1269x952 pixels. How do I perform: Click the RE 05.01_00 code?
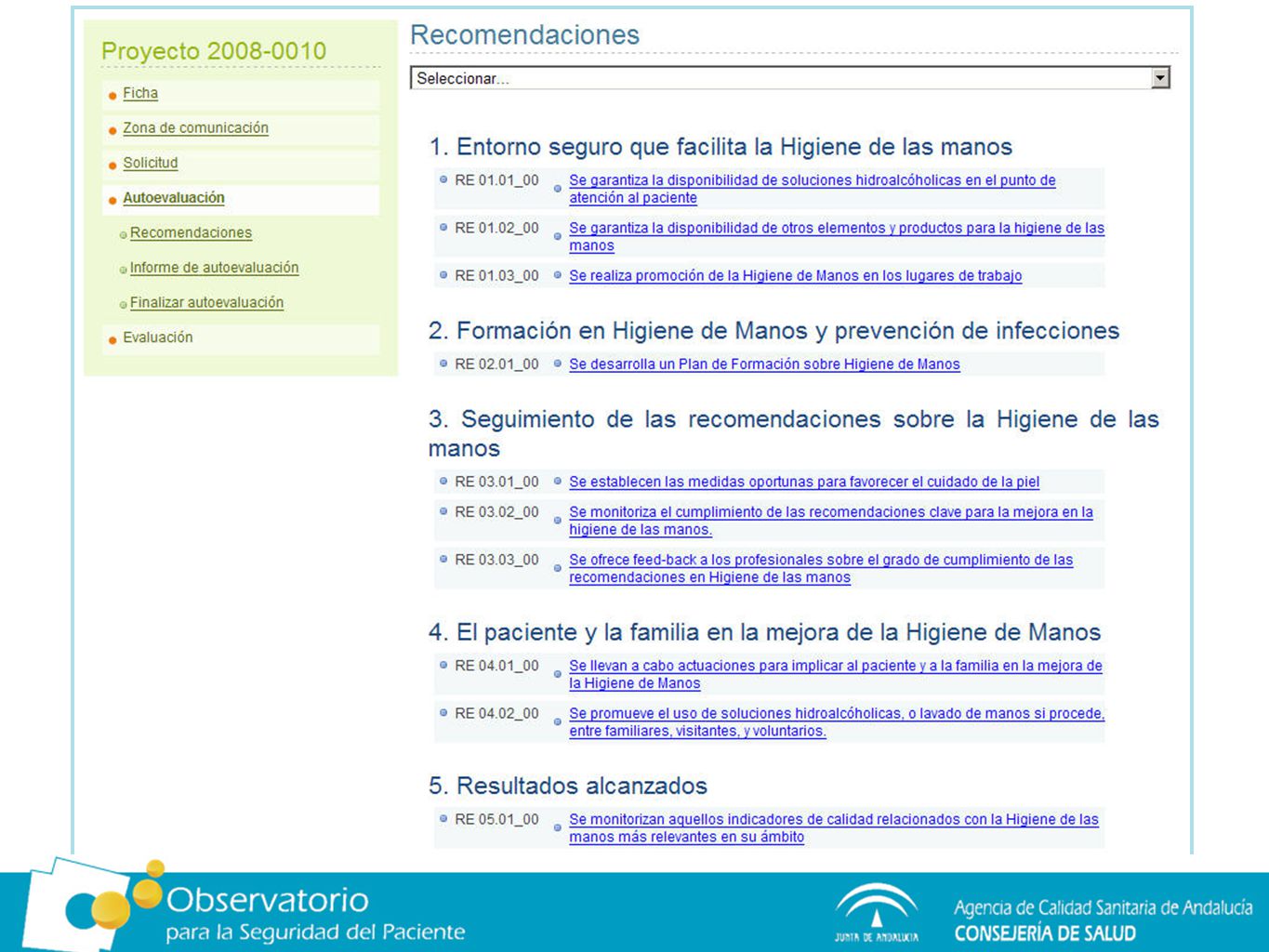(x=496, y=819)
